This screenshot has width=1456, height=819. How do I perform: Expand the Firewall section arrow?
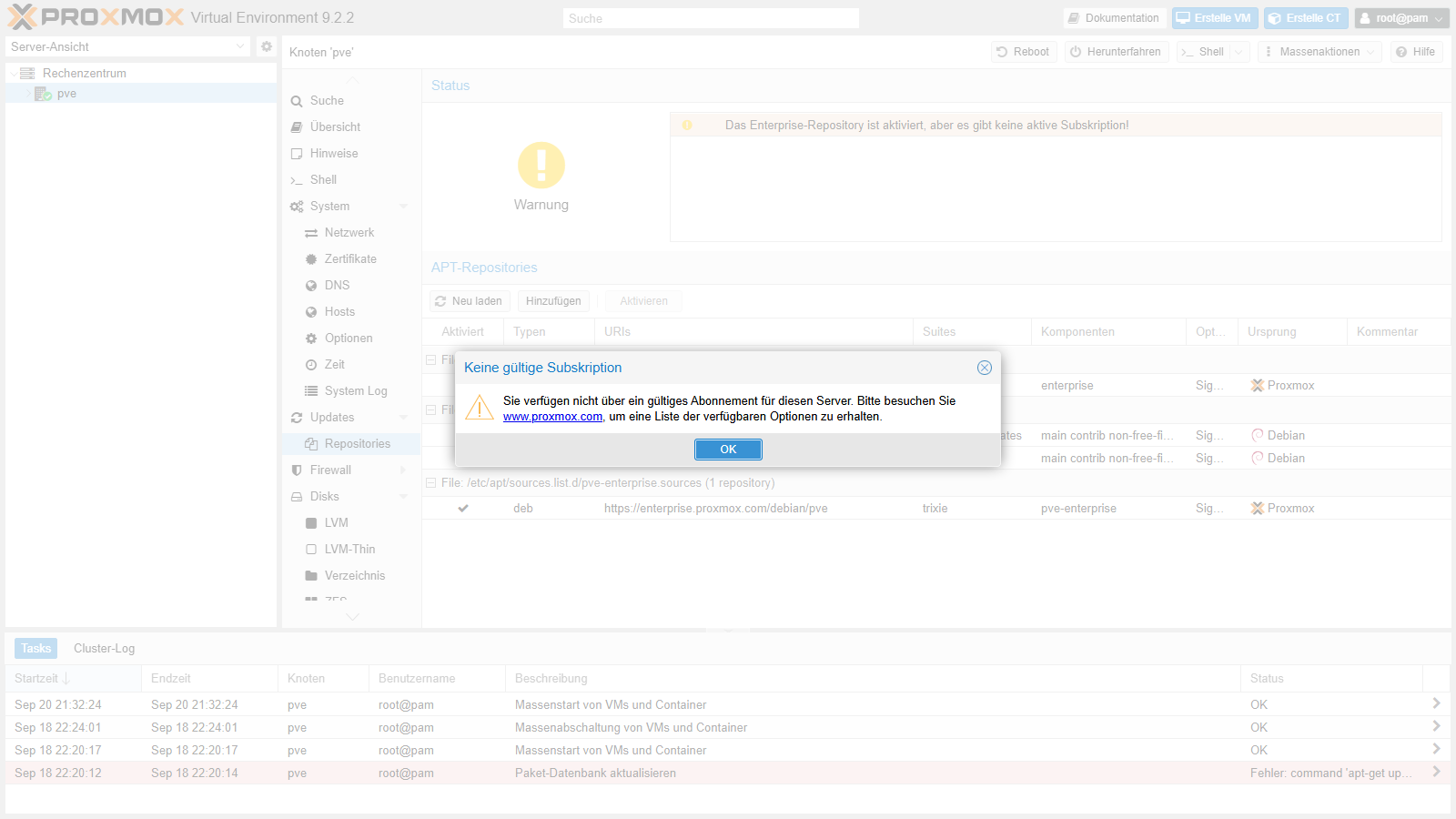pyautogui.click(x=403, y=470)
